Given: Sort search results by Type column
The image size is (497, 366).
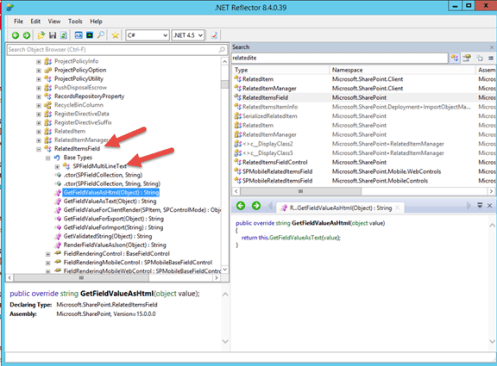Looking at the screenshot, I should pyautogui.click(x=281, y=70).
